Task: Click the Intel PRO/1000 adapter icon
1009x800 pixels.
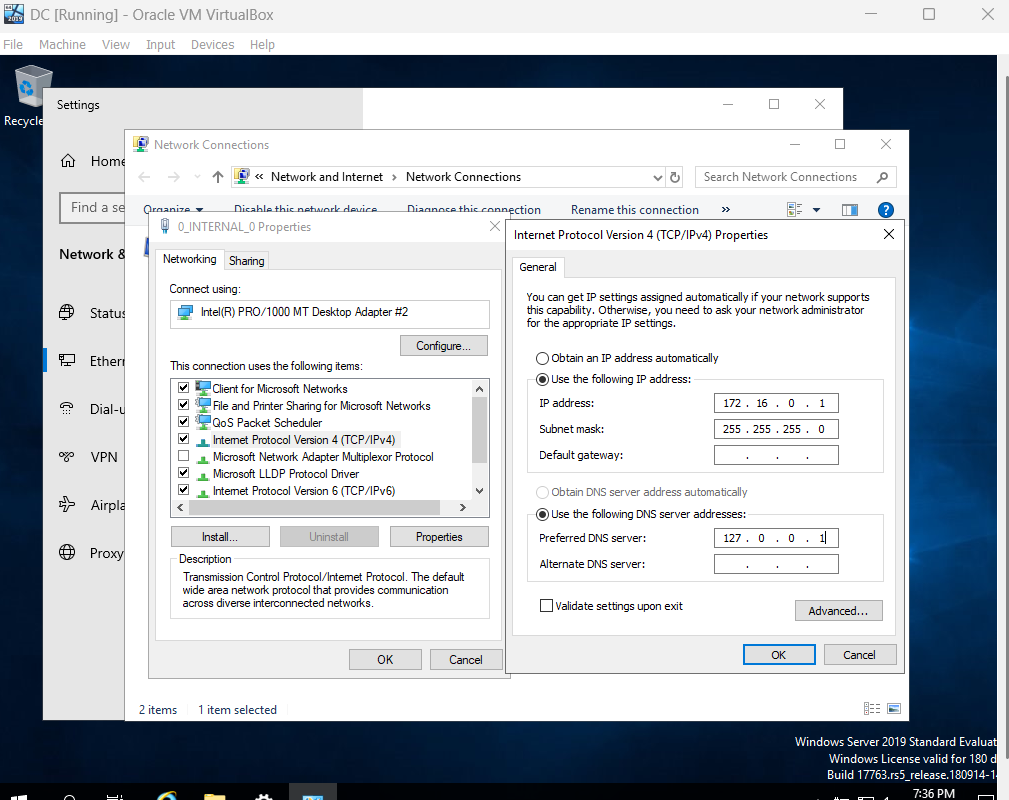Action: [x=185, y=312]
